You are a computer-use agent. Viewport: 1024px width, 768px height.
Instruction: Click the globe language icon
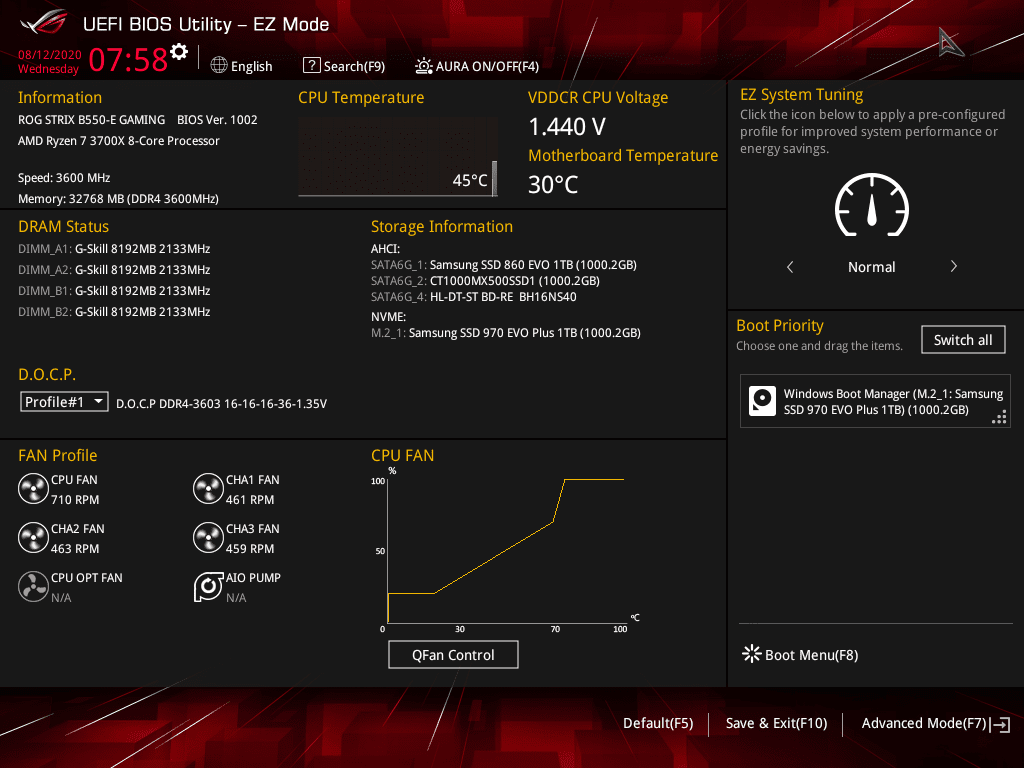219,65
